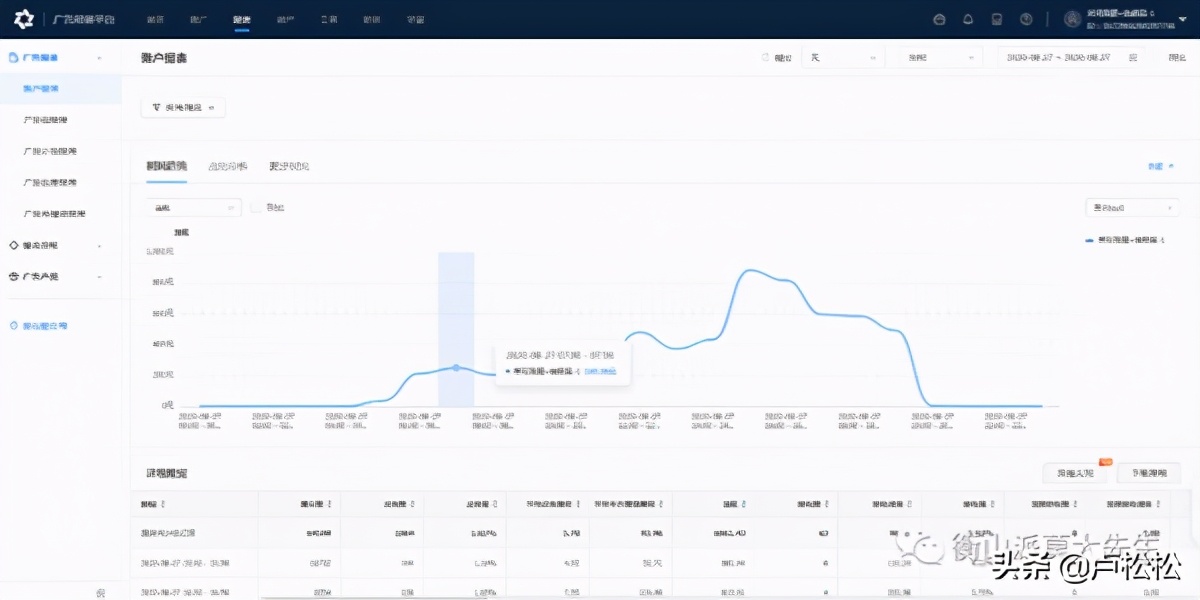
Task: Toggle the blue line series in chart legend
Action: point(1125,240)
